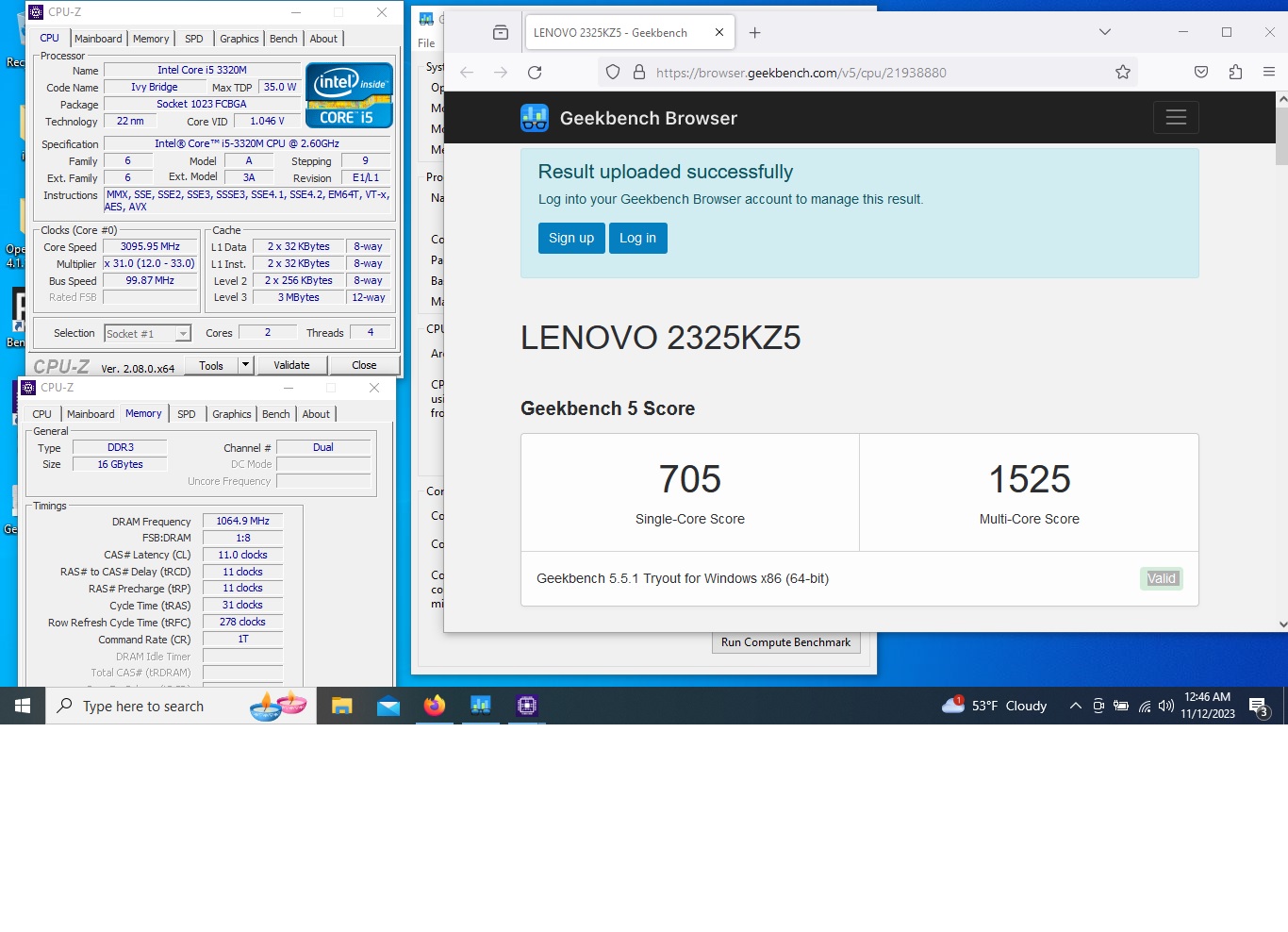Show the tracking protection shield info

tap(613, 73)
